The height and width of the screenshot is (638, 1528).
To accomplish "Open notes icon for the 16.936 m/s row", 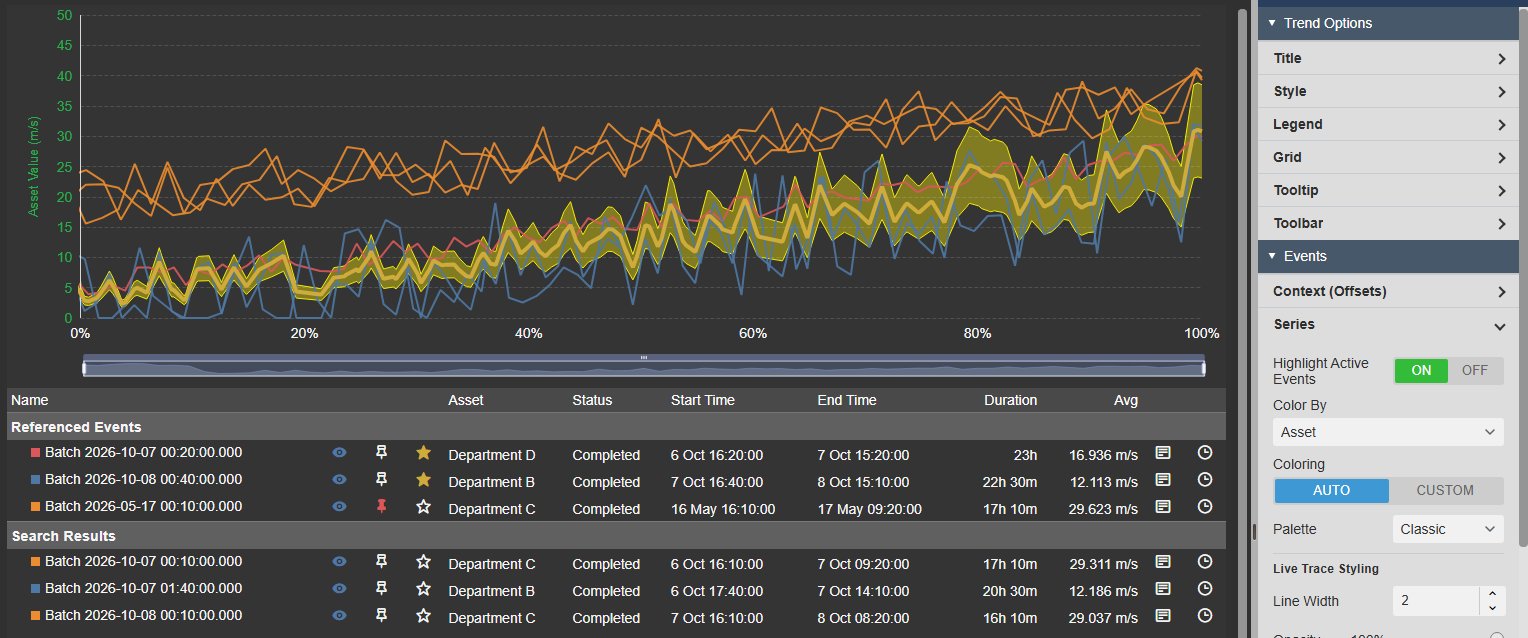I will 1163,453.
